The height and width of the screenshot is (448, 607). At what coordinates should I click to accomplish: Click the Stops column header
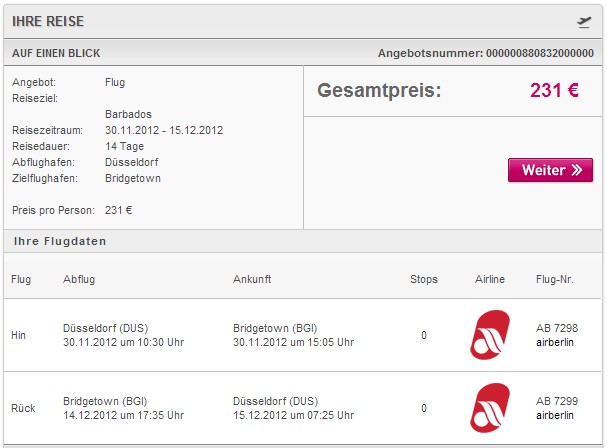[424, 279]
